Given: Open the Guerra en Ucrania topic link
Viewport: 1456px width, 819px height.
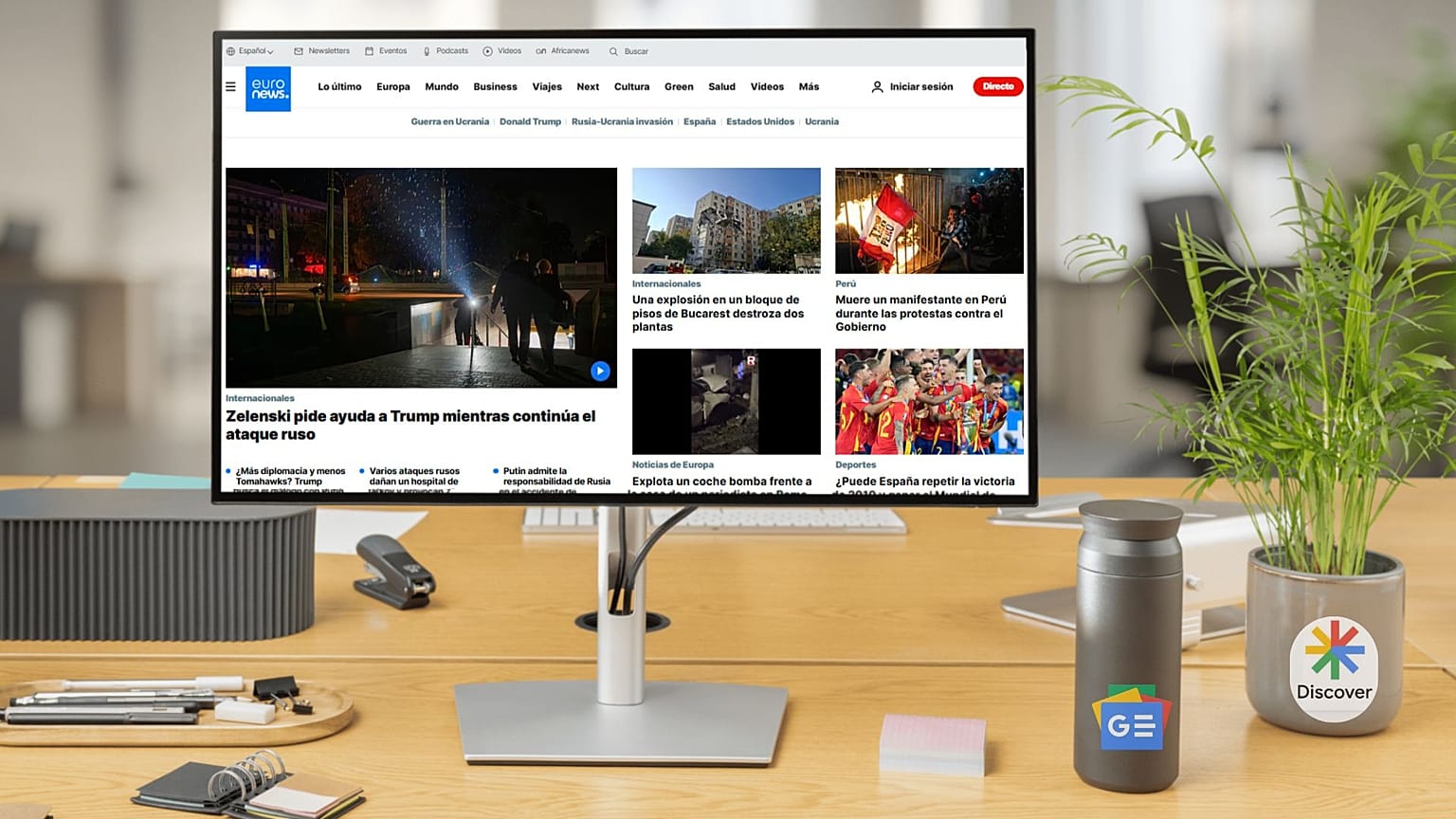Looking at the screenshot, I should [449, 122].
